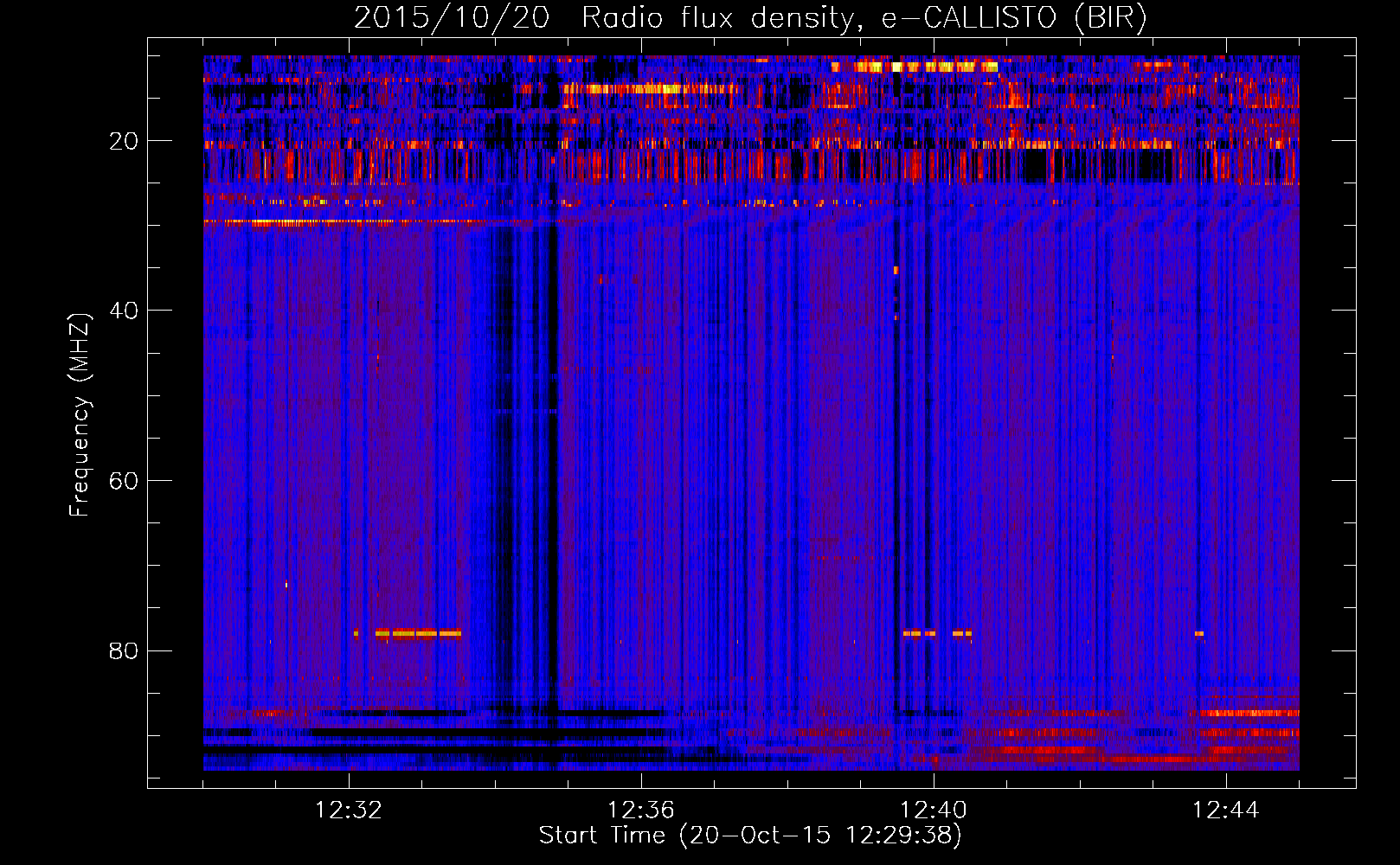
Task: Click the 20 MHz frequency tick label
Action: (x=124, y=141)
